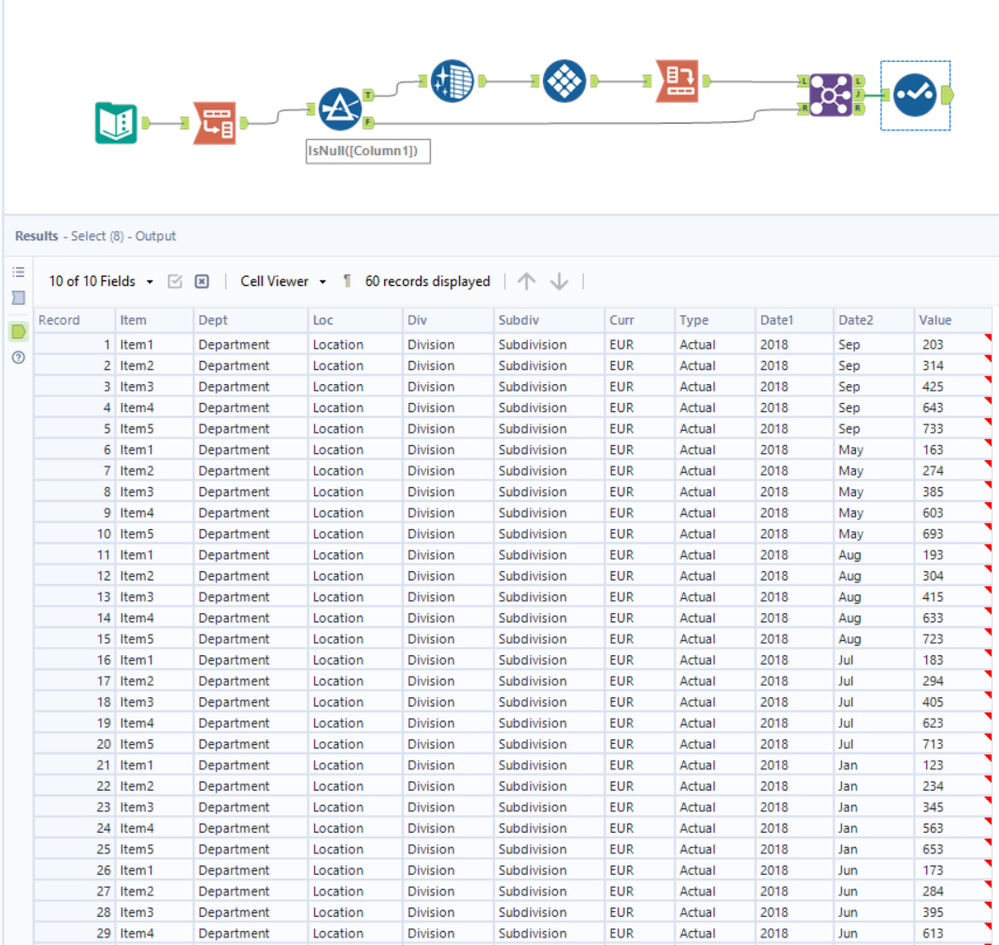The height and width of the screenshot is (945, 999).
Task: Click the Subdiv column header
Action: 549,320
